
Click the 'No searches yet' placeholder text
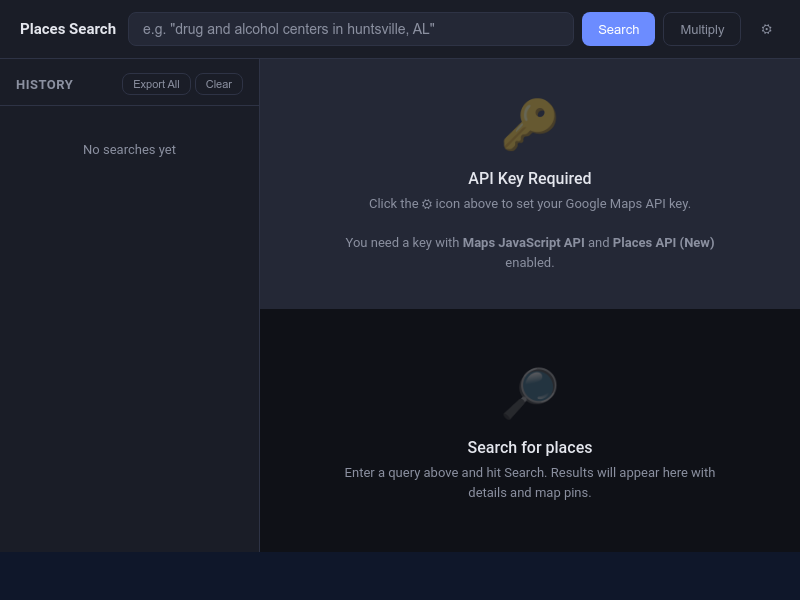[x=129, y=149]
